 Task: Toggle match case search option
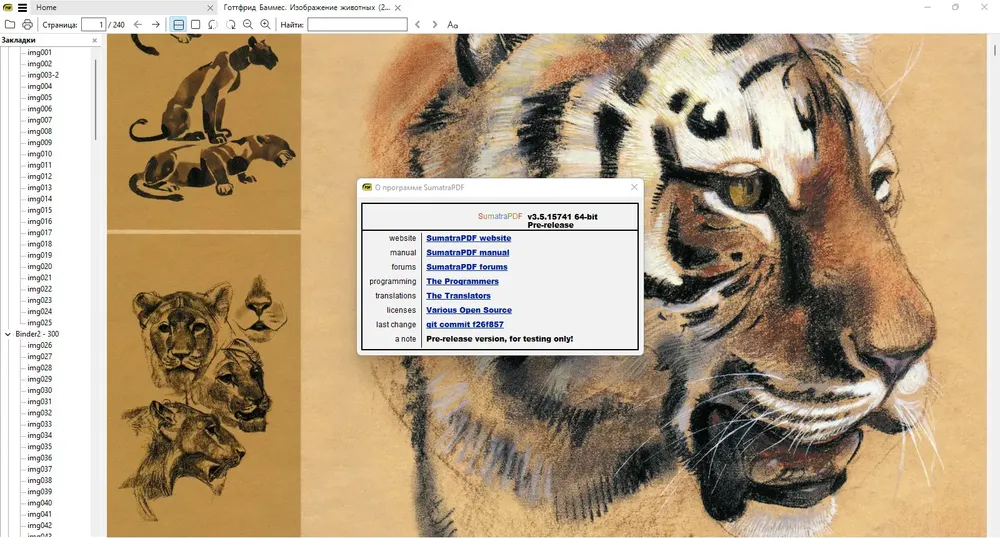click(x=452, y=24)
